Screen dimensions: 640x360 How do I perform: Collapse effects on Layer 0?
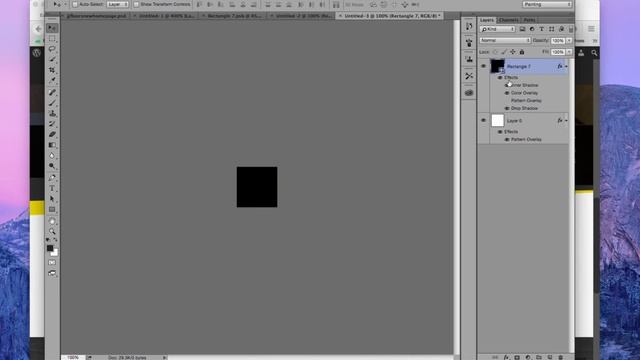(x=566, y=121)
